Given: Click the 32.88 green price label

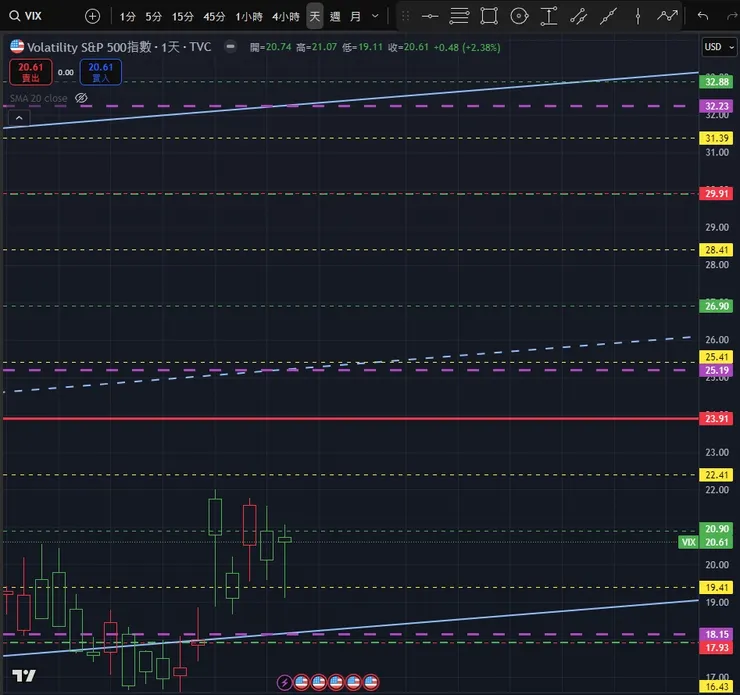Looking at the screenshot, I should (716, 82).
